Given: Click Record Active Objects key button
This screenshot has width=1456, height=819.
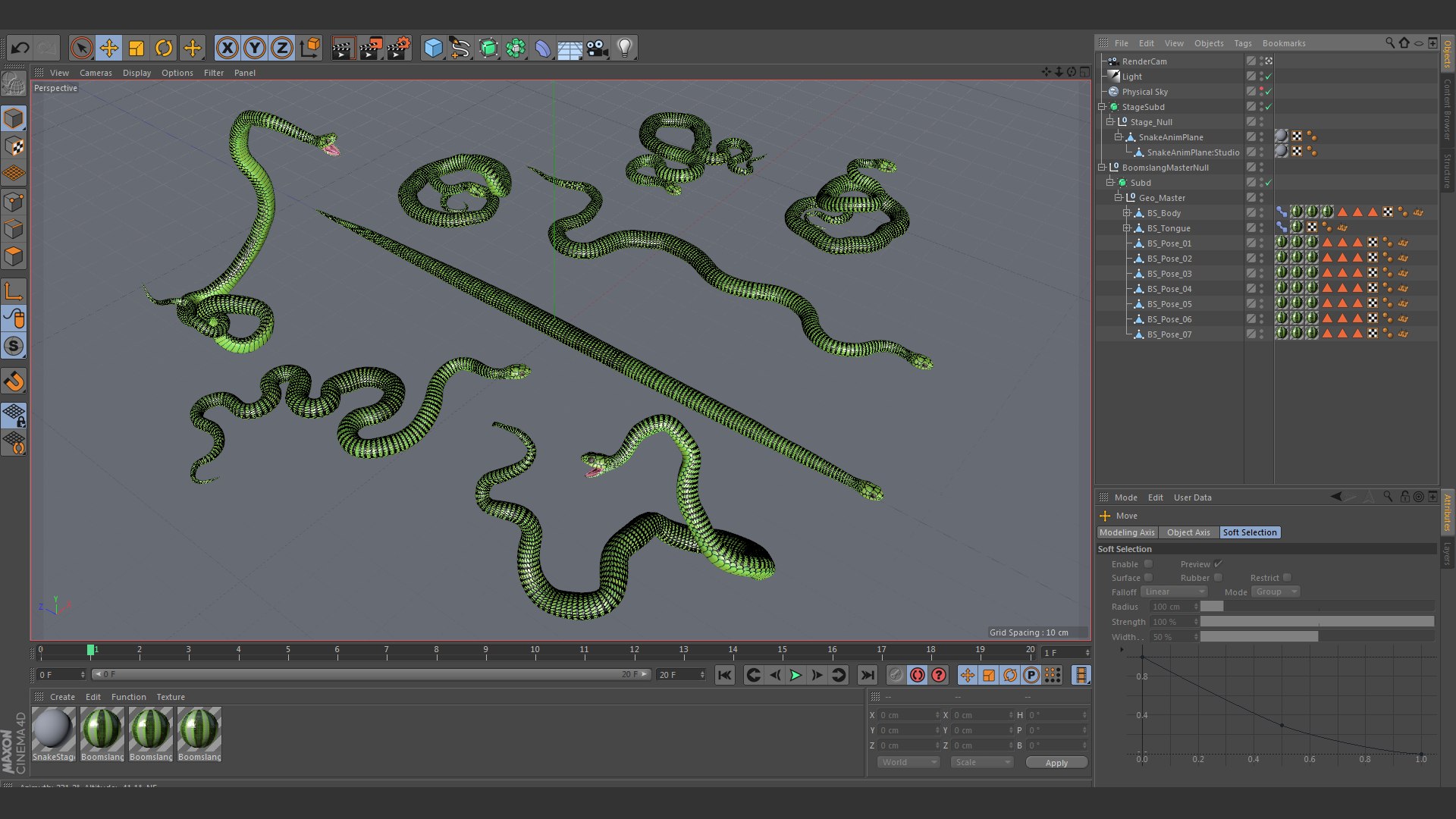Looking at the screenshot, I should (x=896, y=675).
